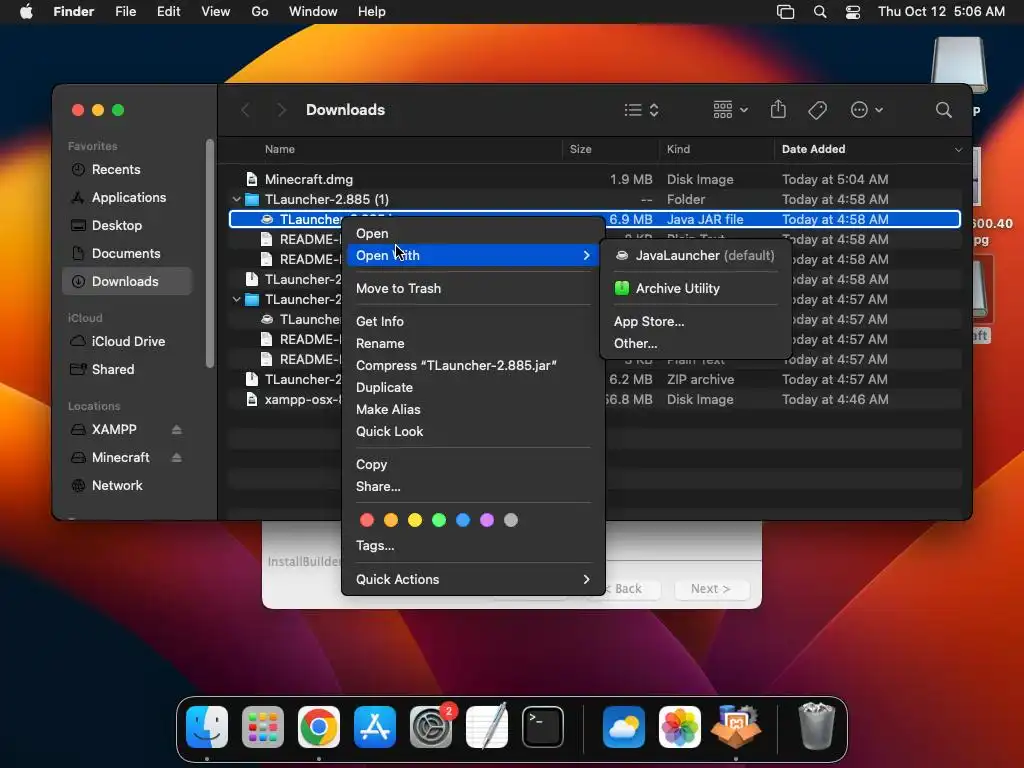Sort by the Date Added column header
The width and height of the screenshot is (1024, 768).
click(813, 150)
